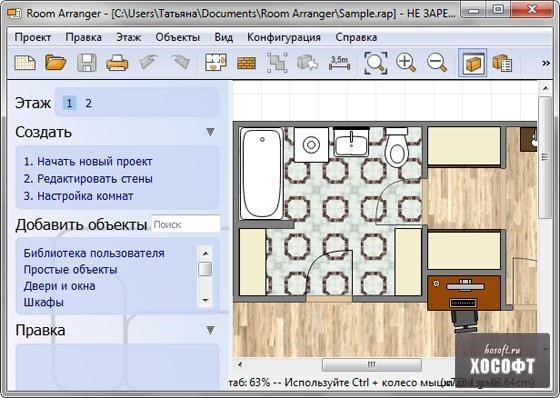This screenshot has width=560, height=398.
Task: Click the canvas vertical scrollbar thumb
Action: coord(545,157)
